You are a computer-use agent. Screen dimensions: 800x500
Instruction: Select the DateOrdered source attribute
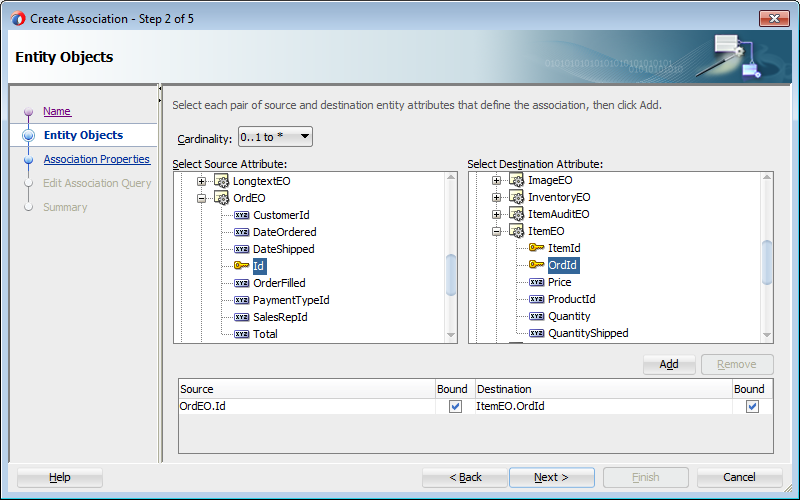(285, 232)
